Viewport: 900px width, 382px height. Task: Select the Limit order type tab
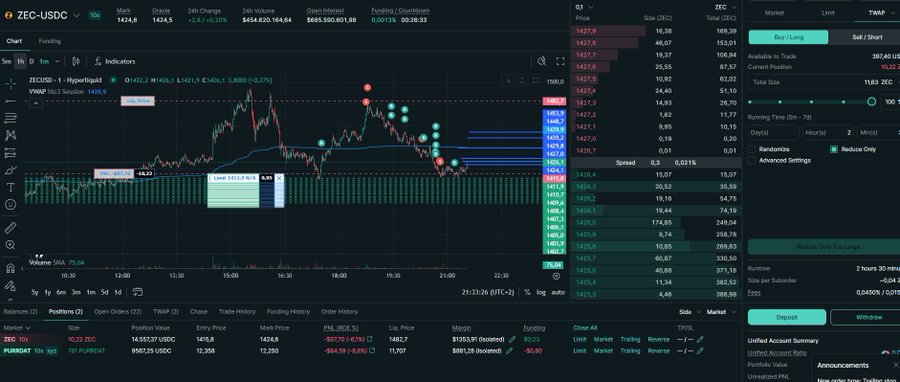(828, 12)
